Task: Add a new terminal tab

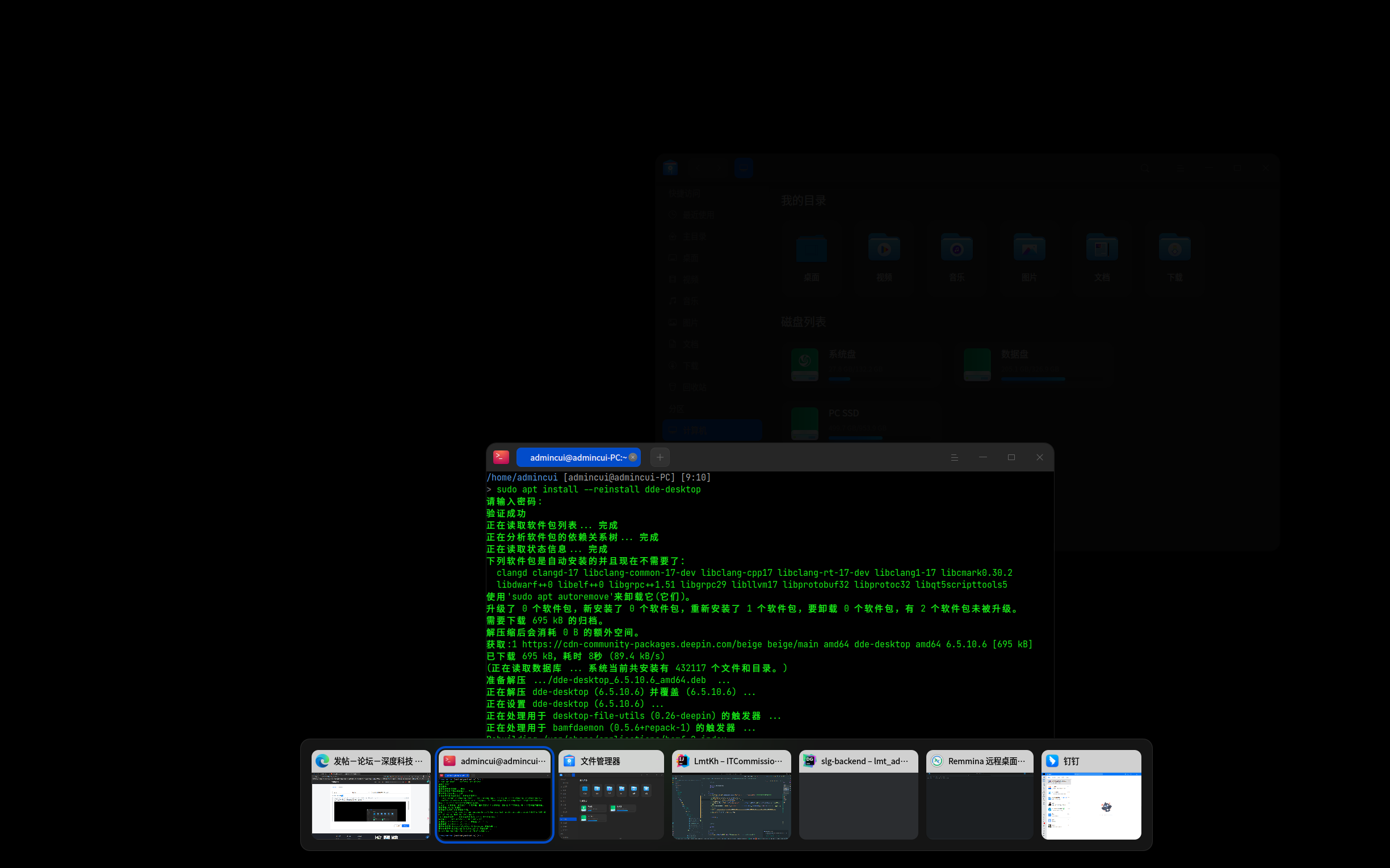Action: click(660, 457)
